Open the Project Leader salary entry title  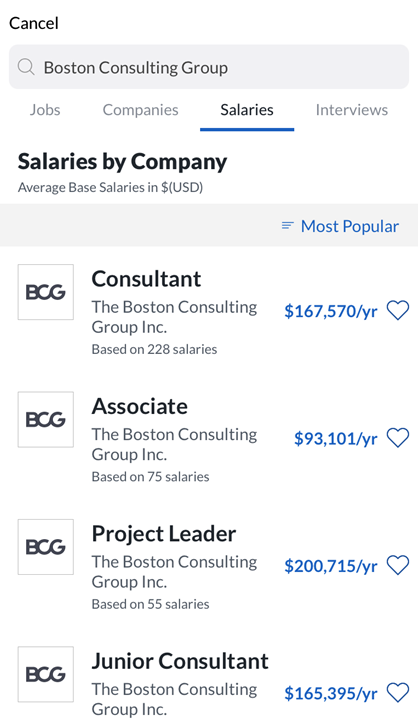[x=164, y=534]
